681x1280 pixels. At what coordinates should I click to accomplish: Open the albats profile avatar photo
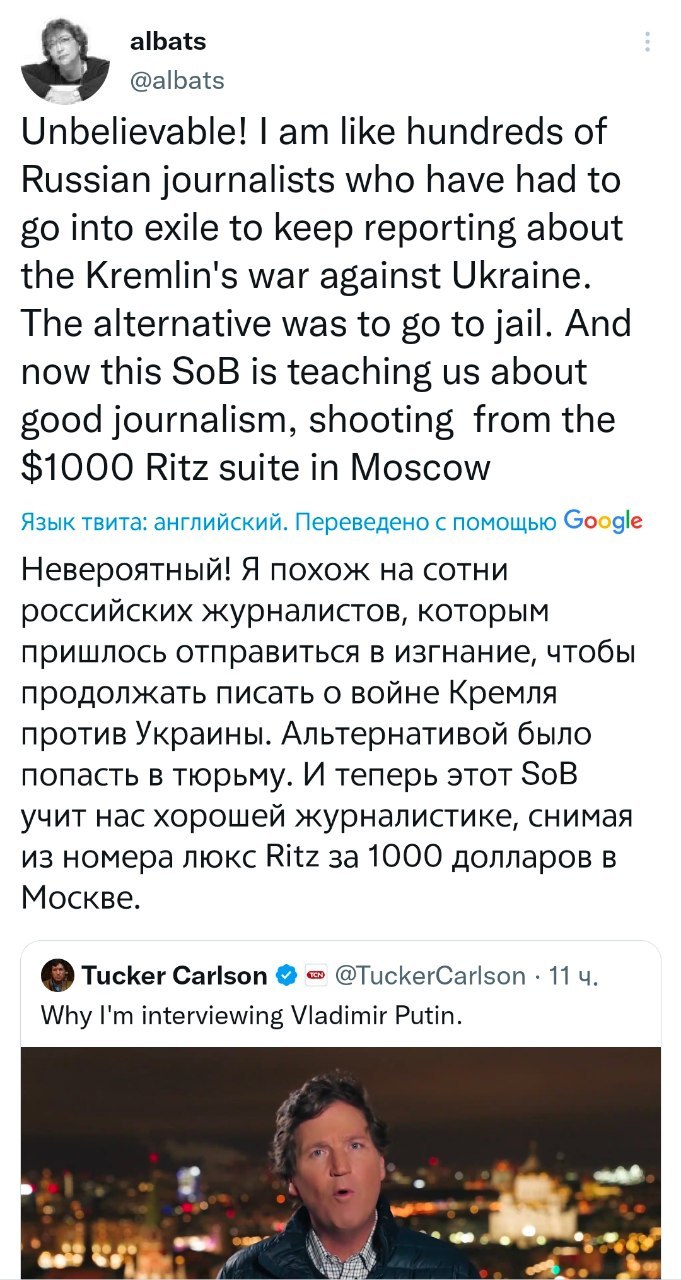point(64,60)
